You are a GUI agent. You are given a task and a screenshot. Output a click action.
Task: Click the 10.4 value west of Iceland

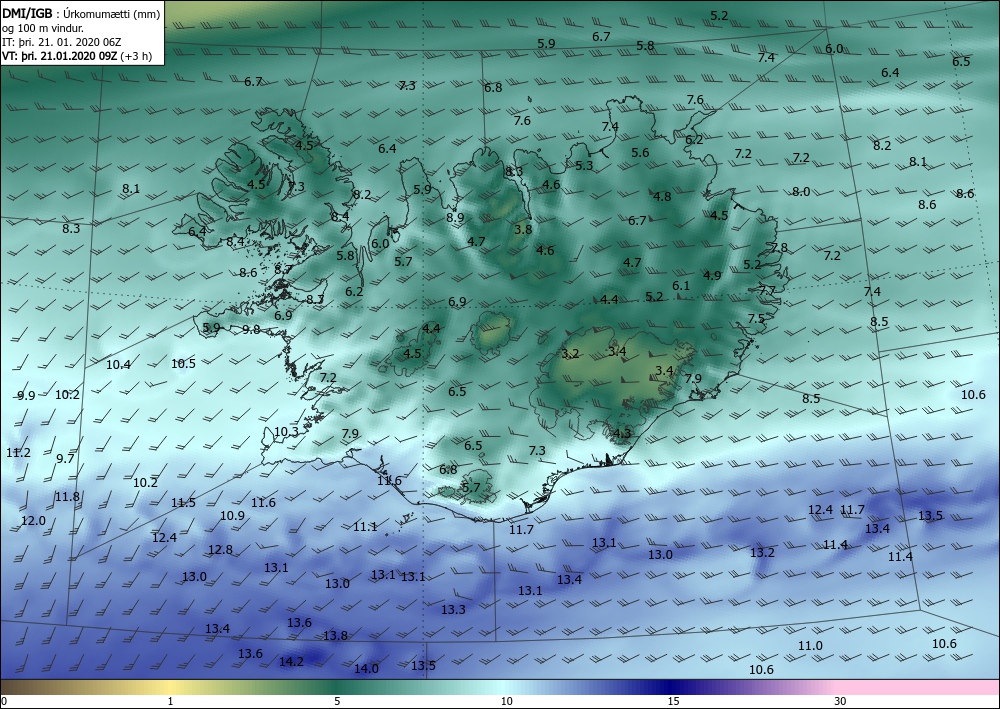point(118,365)
